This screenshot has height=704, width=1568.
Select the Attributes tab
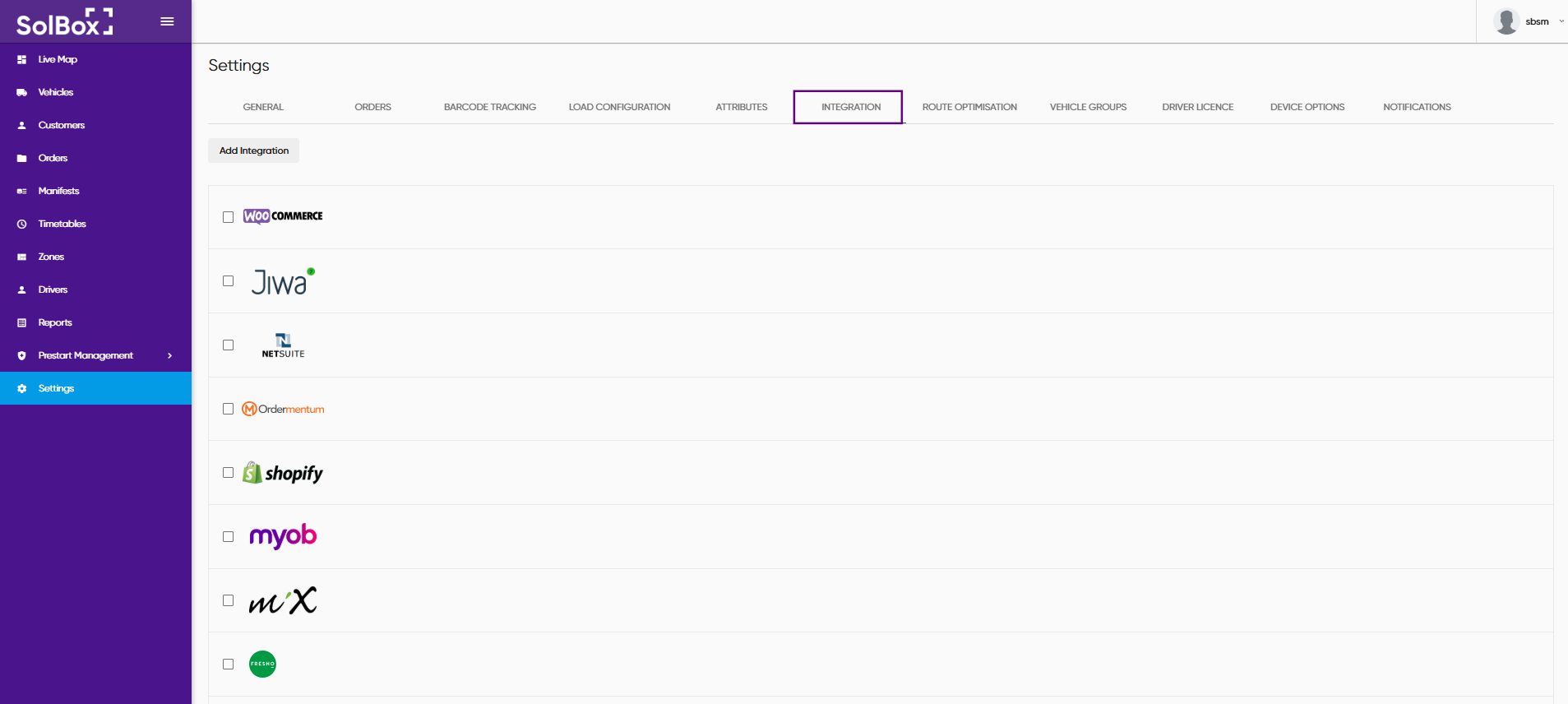pyautogui.click(x=742, y=107)
